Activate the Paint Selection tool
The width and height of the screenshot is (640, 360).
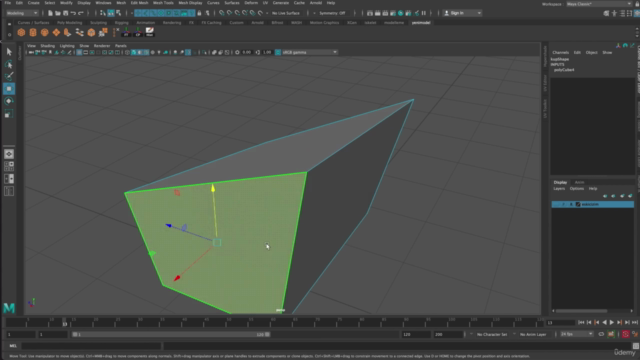point(9,76)
